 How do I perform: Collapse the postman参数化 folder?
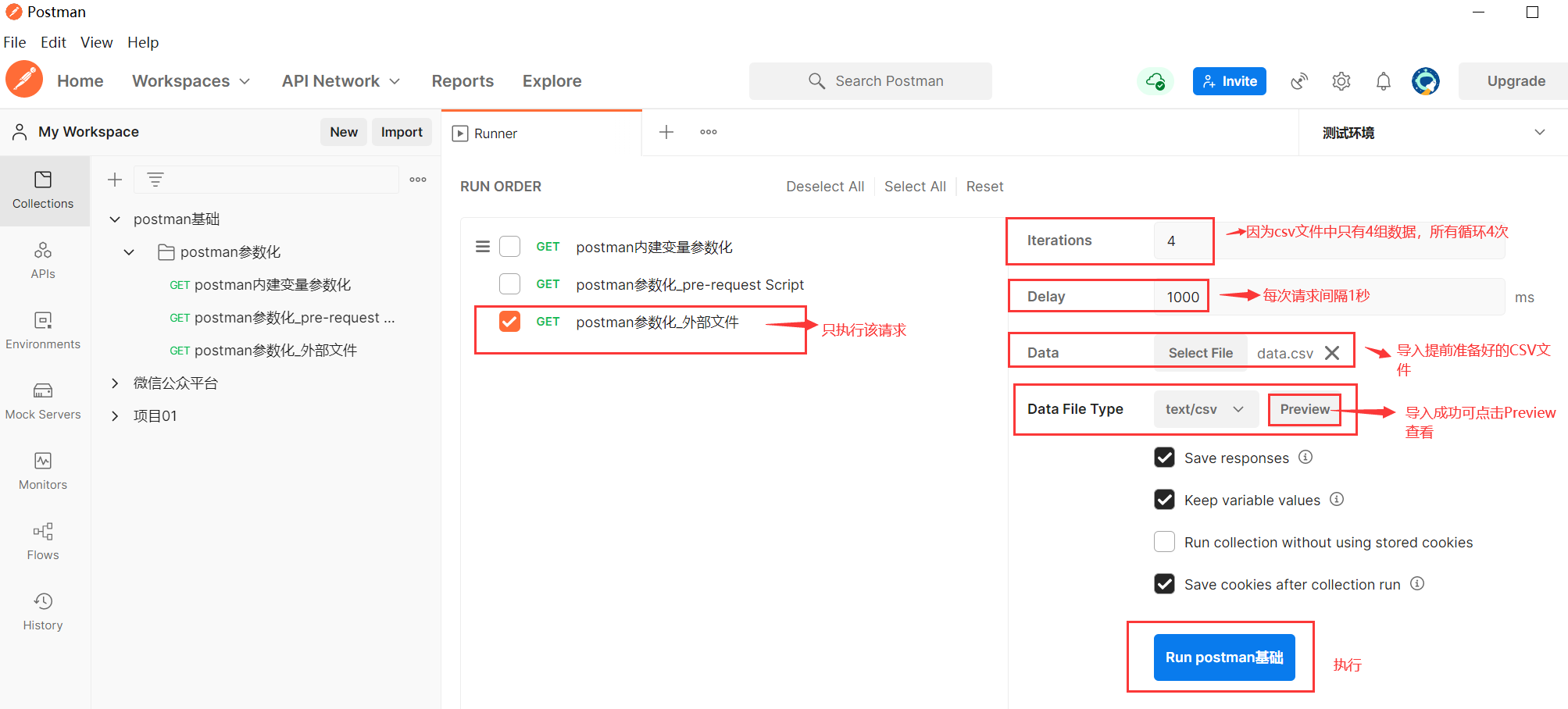click(x=129, y=252)
